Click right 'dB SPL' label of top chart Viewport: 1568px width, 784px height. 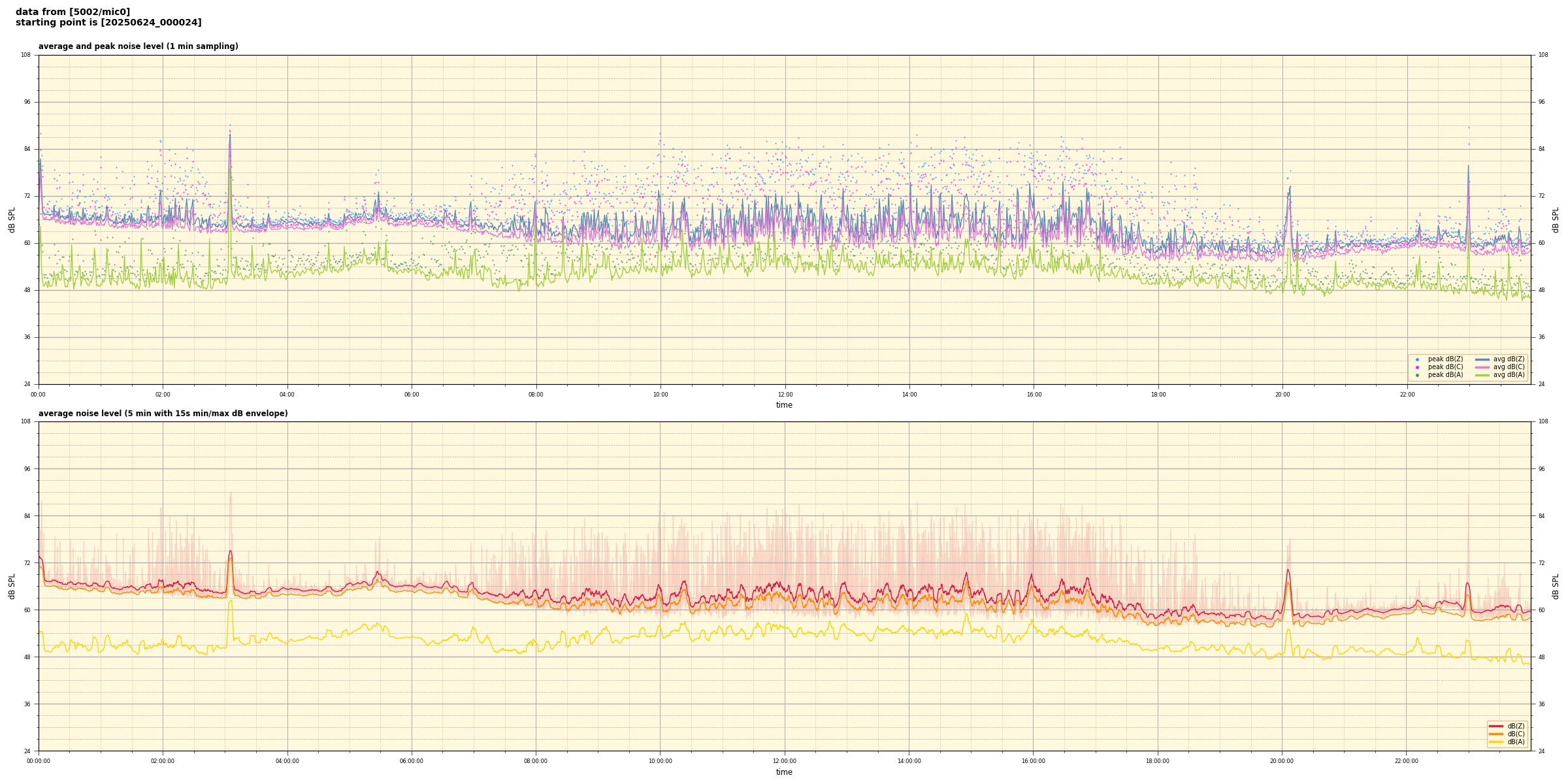coord(1556,220)
